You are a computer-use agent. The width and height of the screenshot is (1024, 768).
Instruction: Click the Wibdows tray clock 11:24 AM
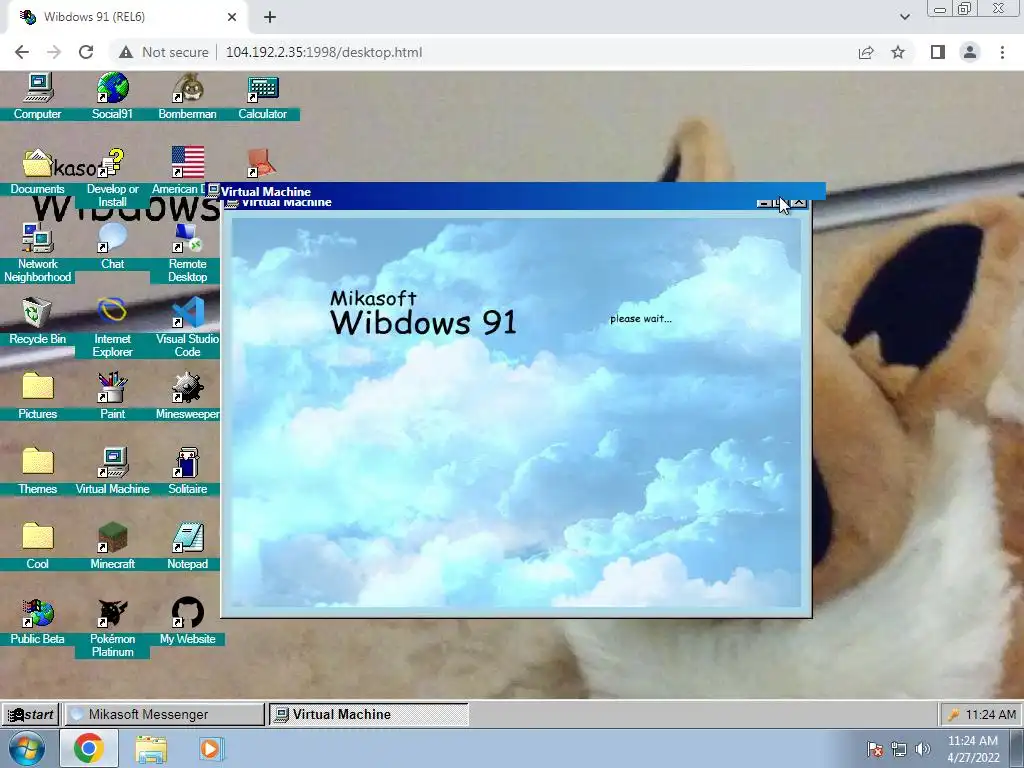pyautogui.click(x=990, y=714)
